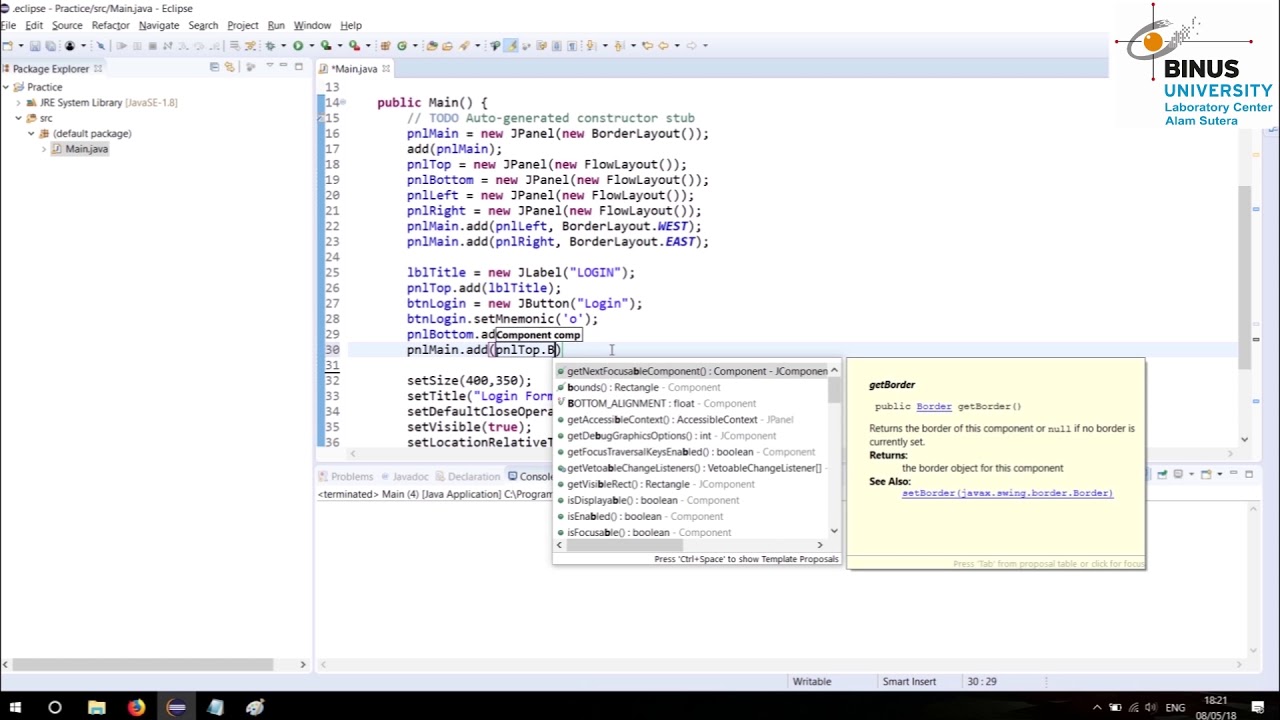
Task: Close the Main.java editor tab
Action: pos(386,69)
